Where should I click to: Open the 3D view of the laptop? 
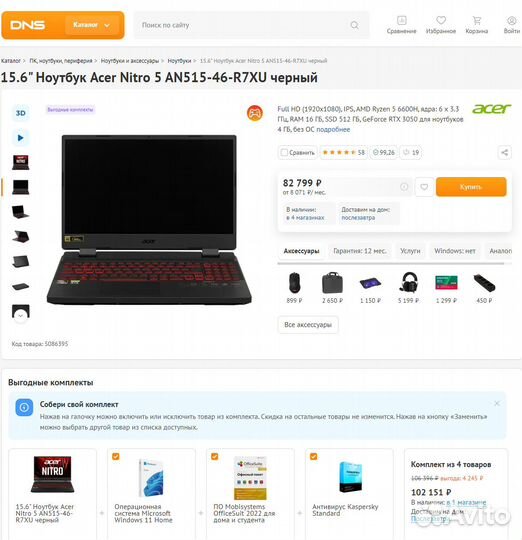tap(21, 113)
